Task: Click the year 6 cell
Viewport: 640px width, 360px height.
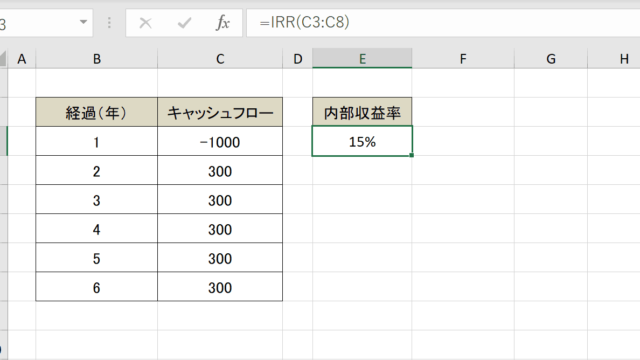Action: tap(97, 287)
